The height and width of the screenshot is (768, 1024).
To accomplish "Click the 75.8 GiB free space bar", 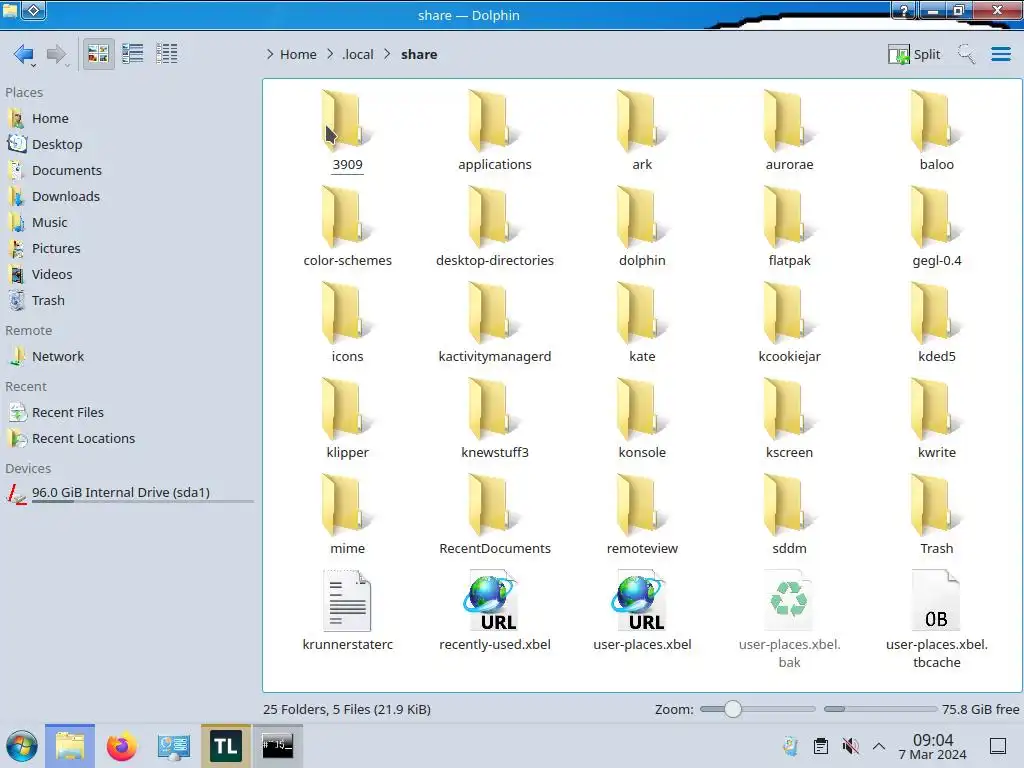I will tap(880, 709).
